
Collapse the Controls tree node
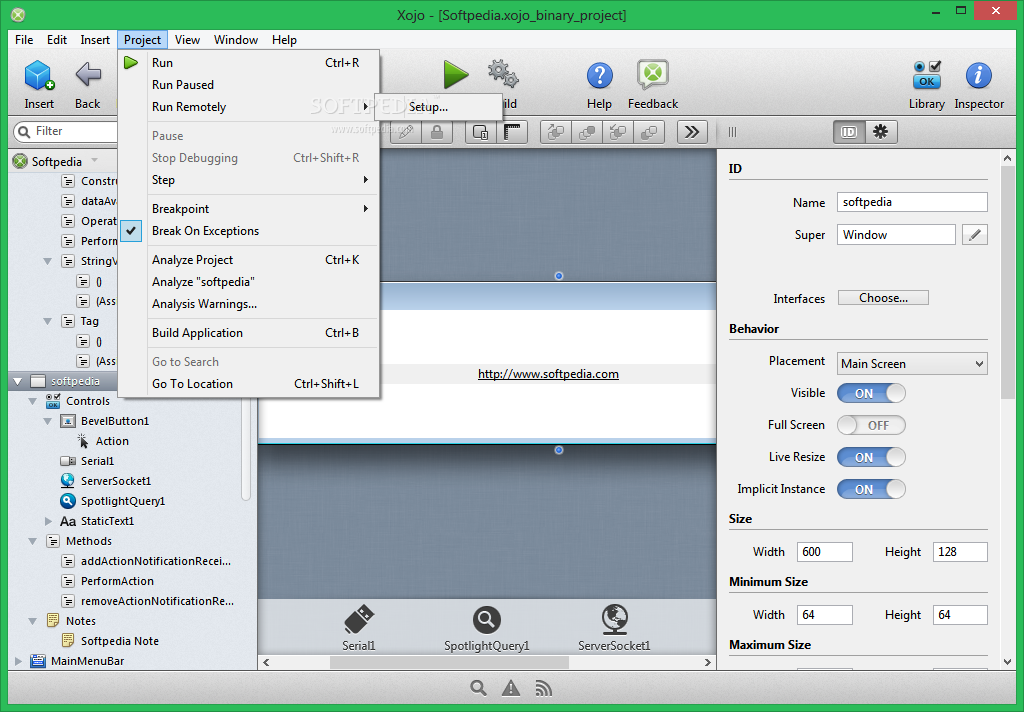[33, 401]
